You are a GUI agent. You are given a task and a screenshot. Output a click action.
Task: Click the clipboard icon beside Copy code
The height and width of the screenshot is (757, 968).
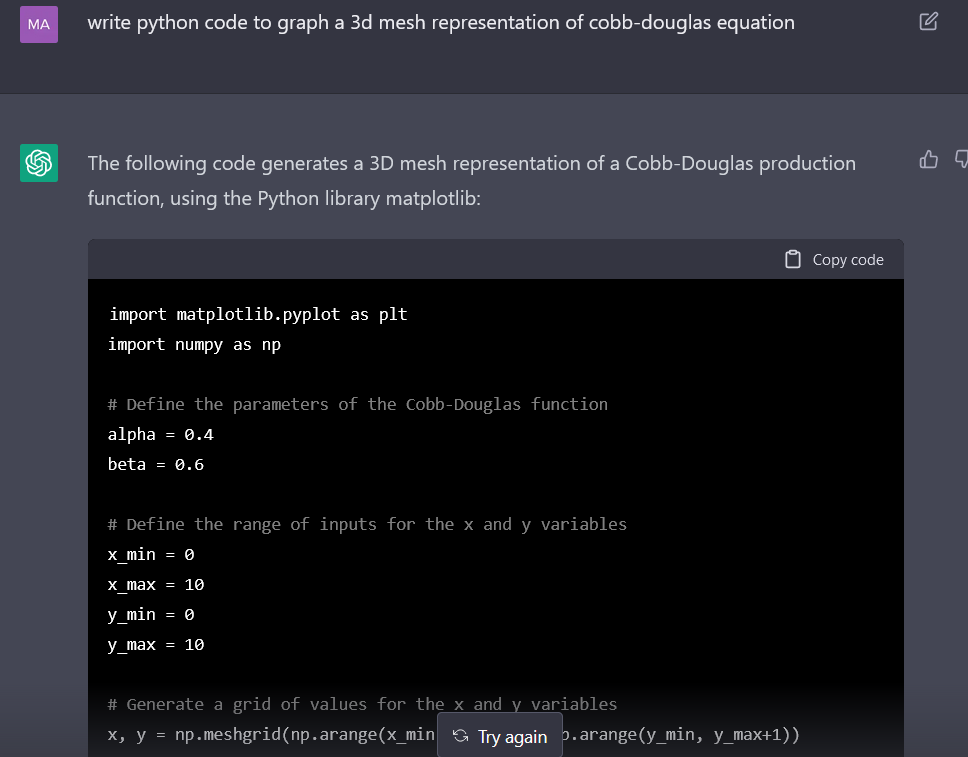[x=793, y=259]
